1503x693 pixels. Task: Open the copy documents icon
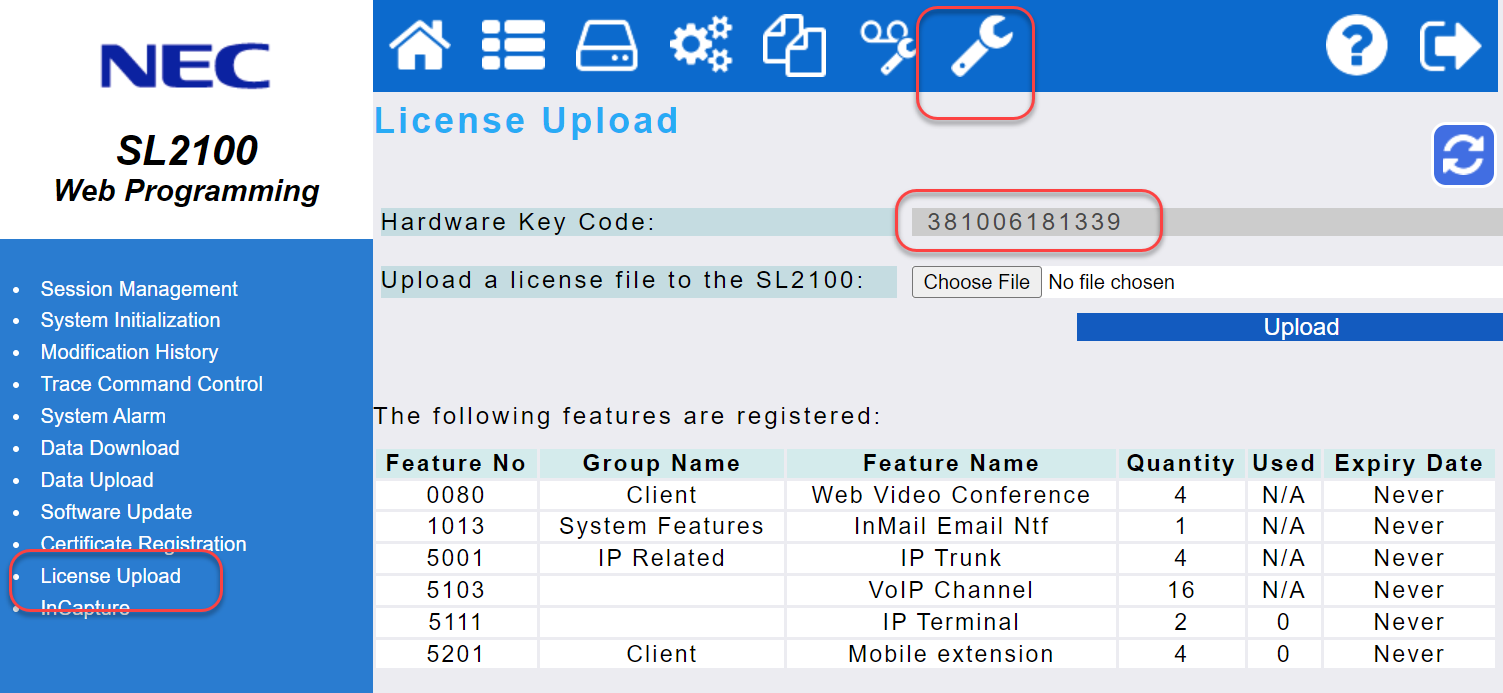click(x=794, y=46)
